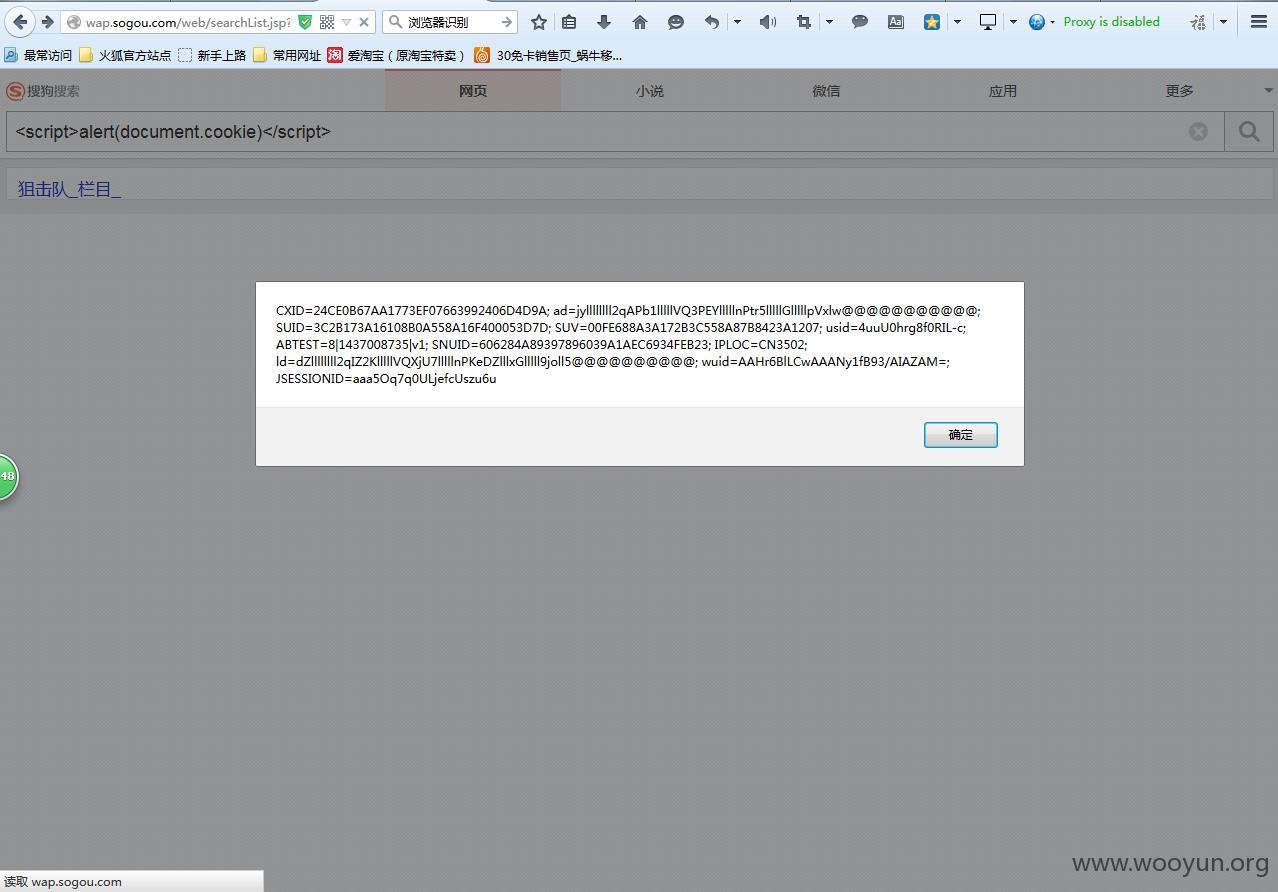Mute sound with the speaker icon

pos(768,22)
